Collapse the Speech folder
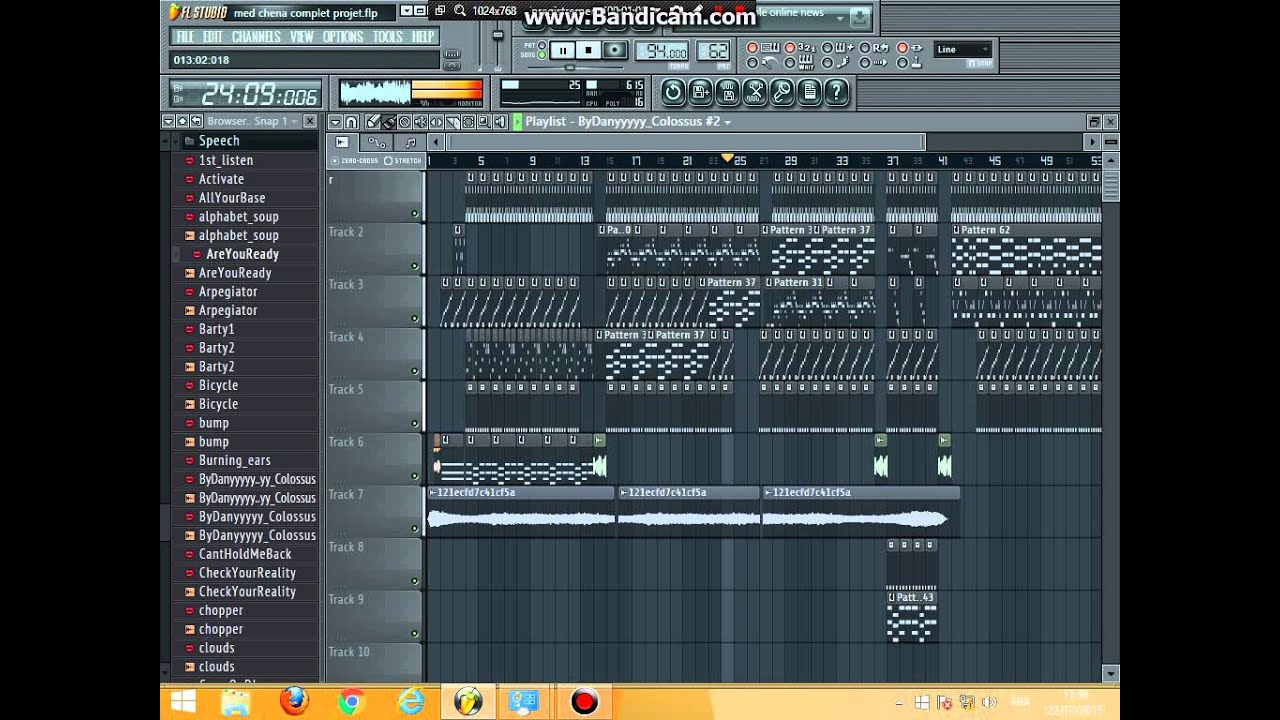This screenshot has width=1280, height=720. [x=219, y=141]
